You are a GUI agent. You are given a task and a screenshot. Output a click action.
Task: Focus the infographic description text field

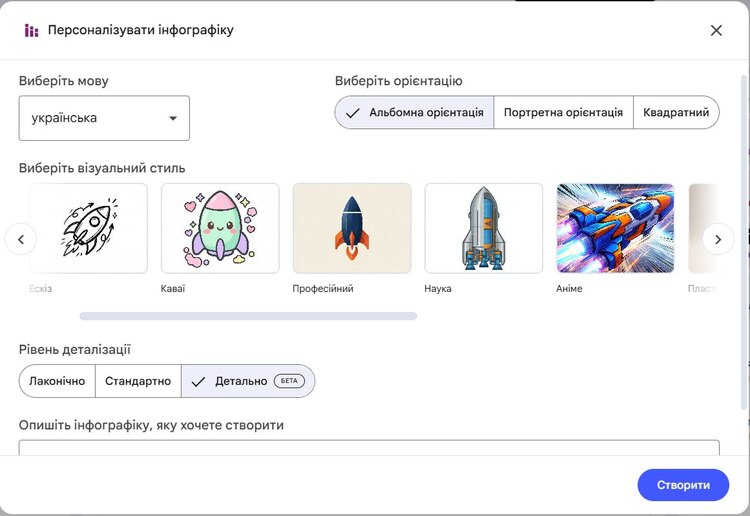368,447
